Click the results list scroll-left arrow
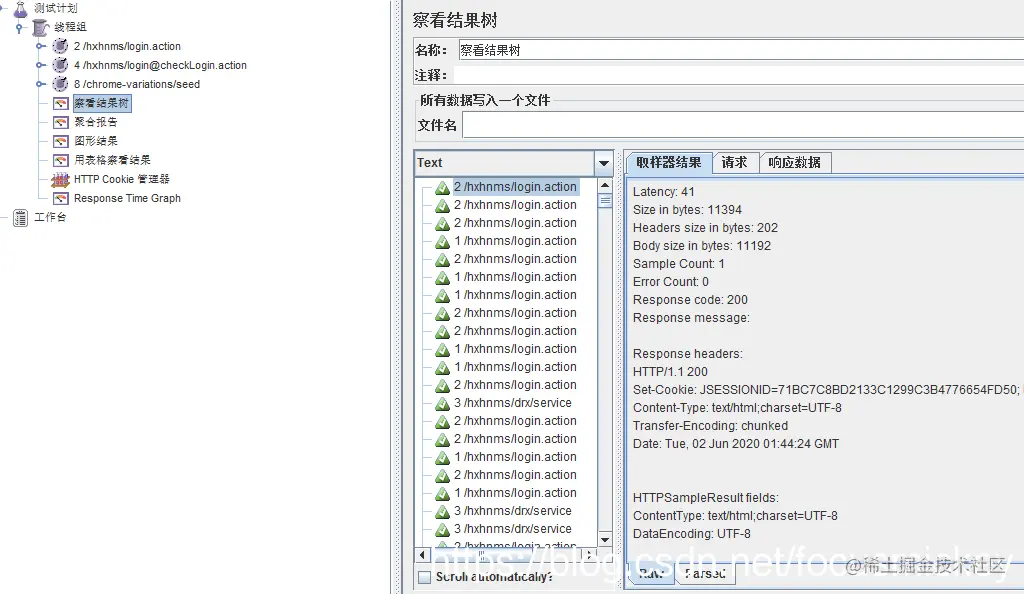 click(x=423, y=555)
